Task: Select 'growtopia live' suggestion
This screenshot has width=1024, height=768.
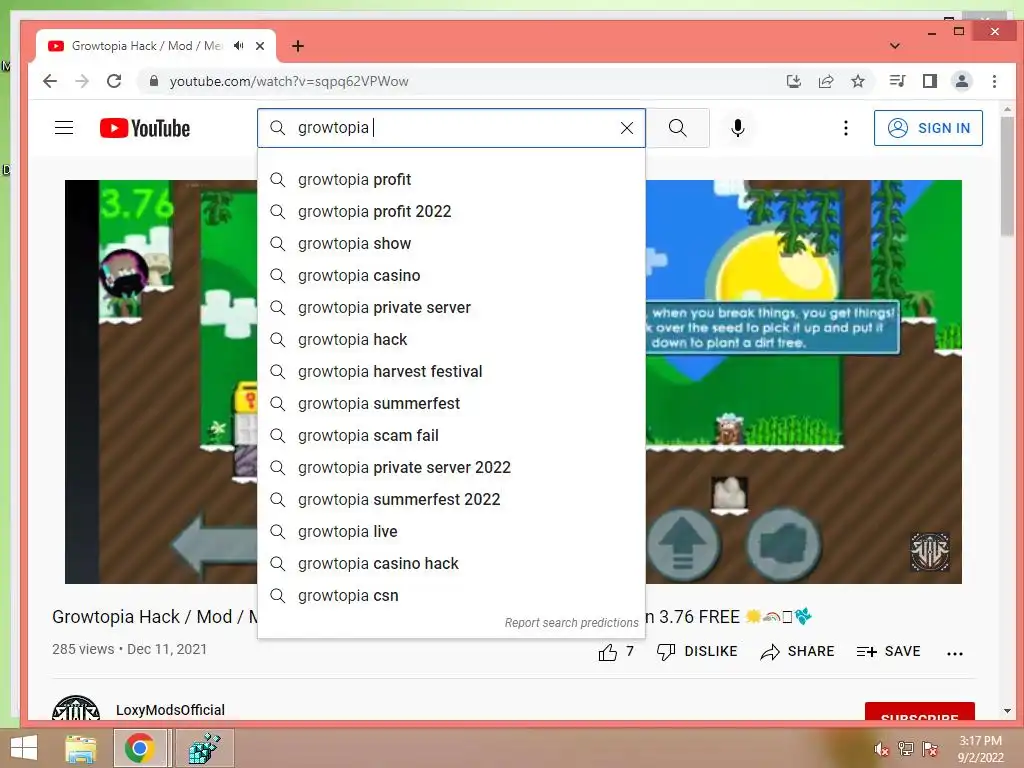Action: point(451,532)
